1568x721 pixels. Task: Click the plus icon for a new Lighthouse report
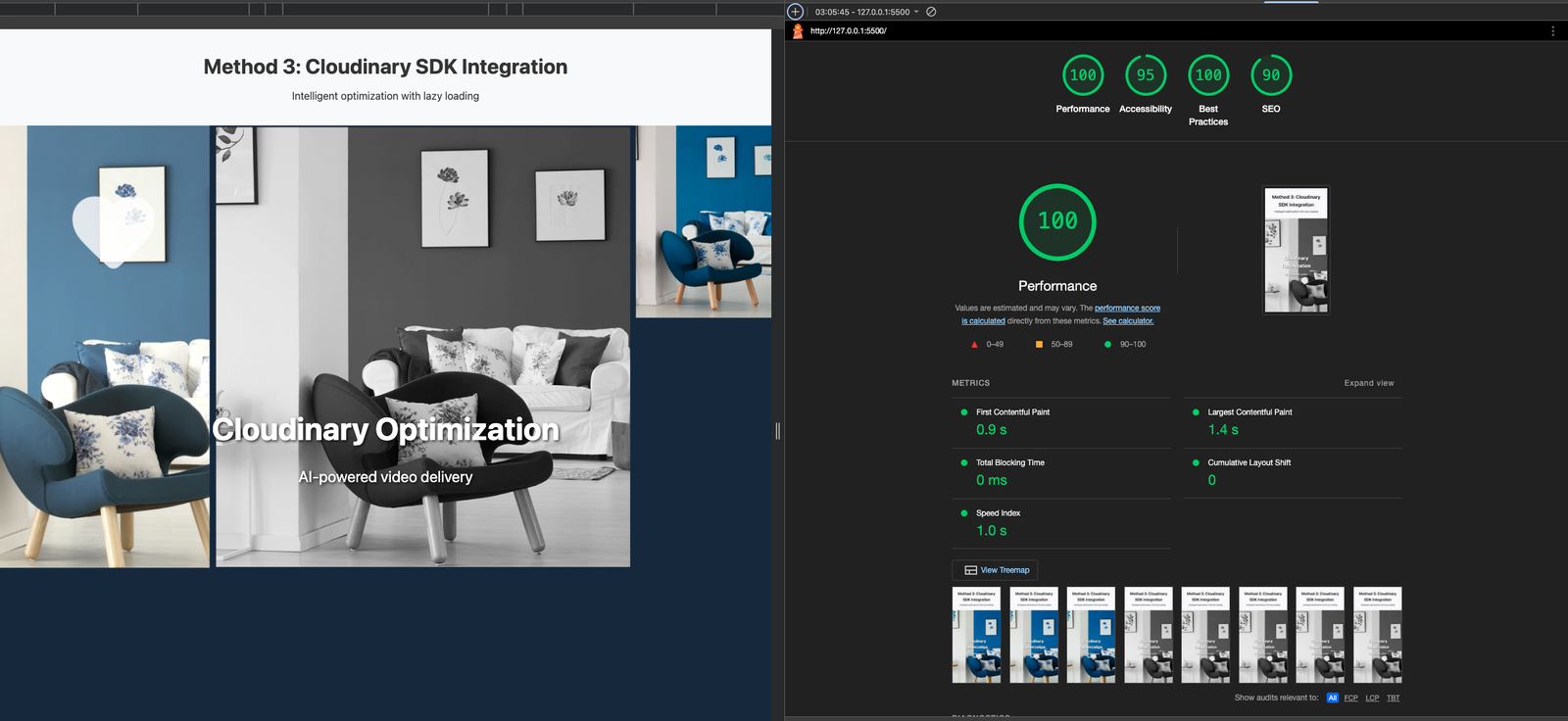tap(796, 12)
